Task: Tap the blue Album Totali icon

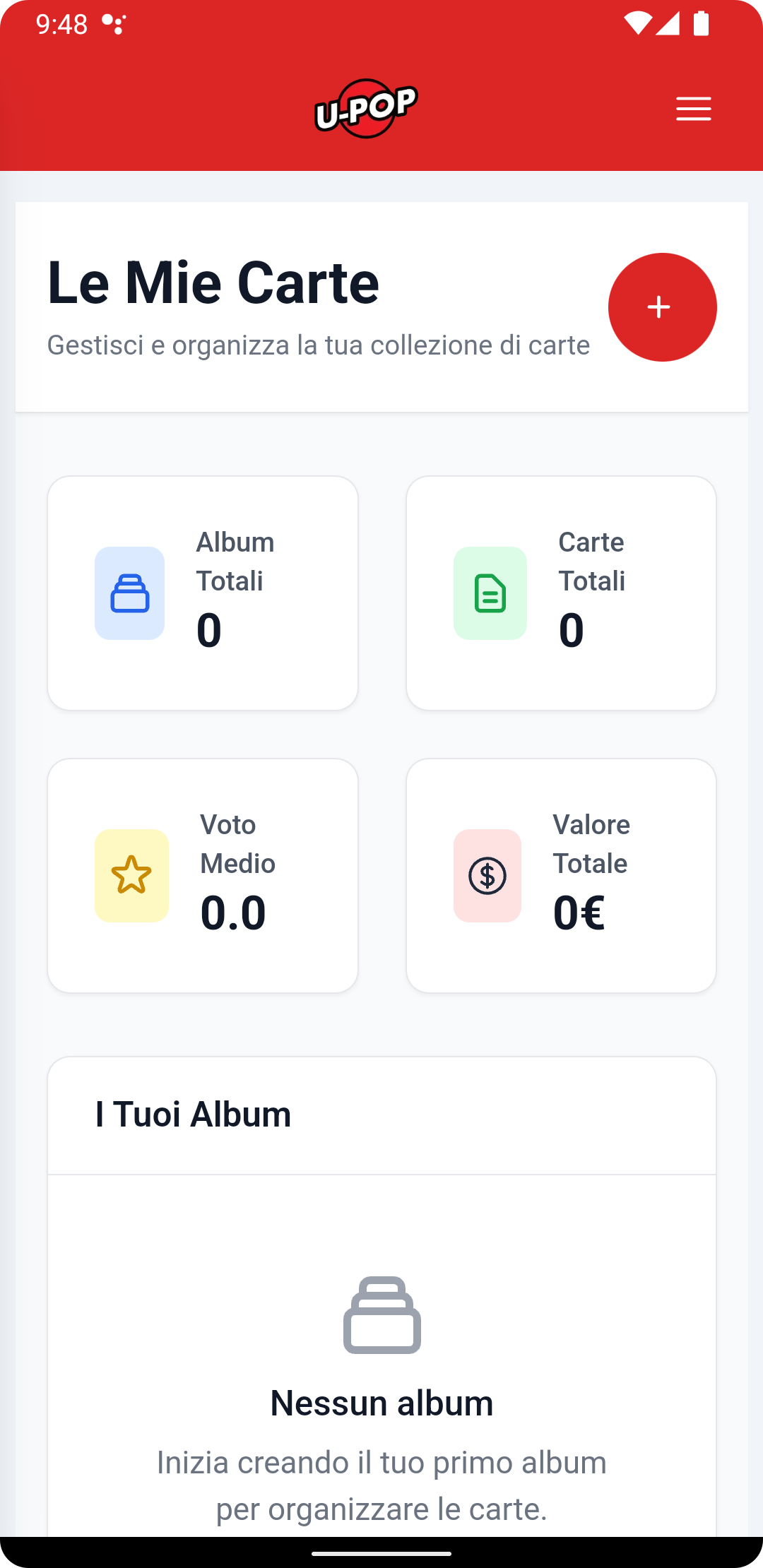Action: (130, 593)
